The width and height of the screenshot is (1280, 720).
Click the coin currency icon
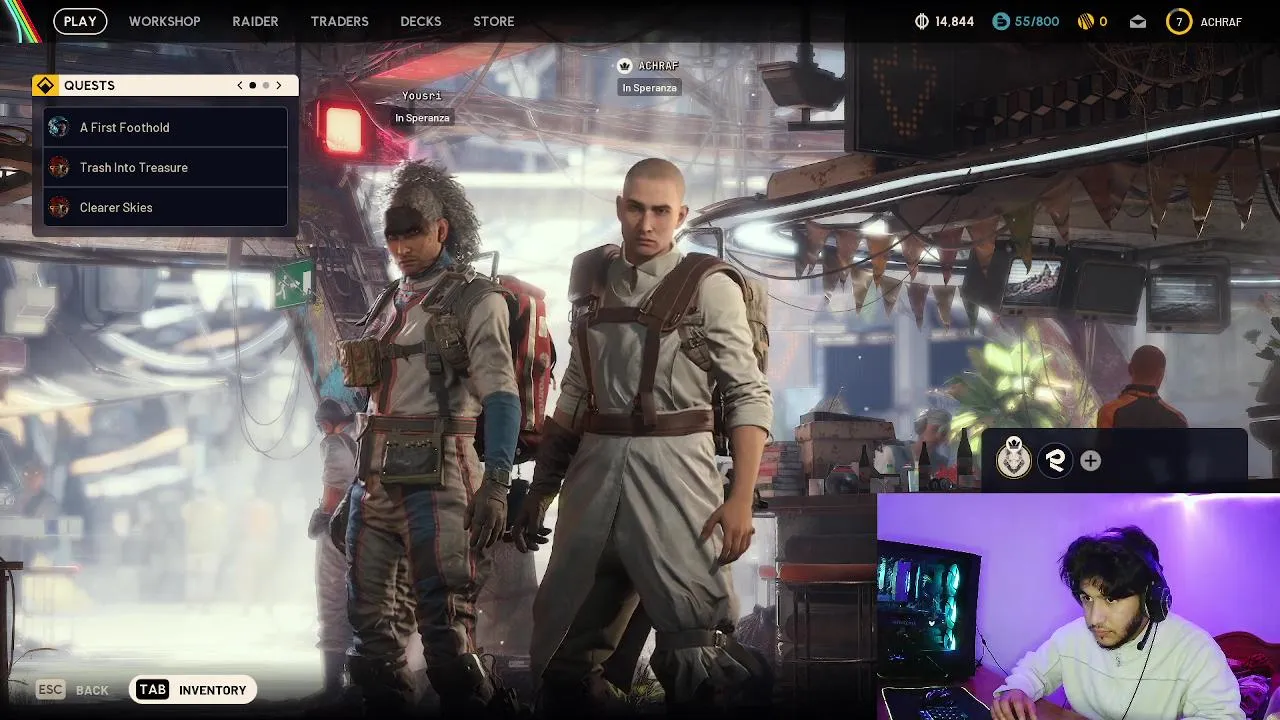pyautogui.click(x=922, y=21)
